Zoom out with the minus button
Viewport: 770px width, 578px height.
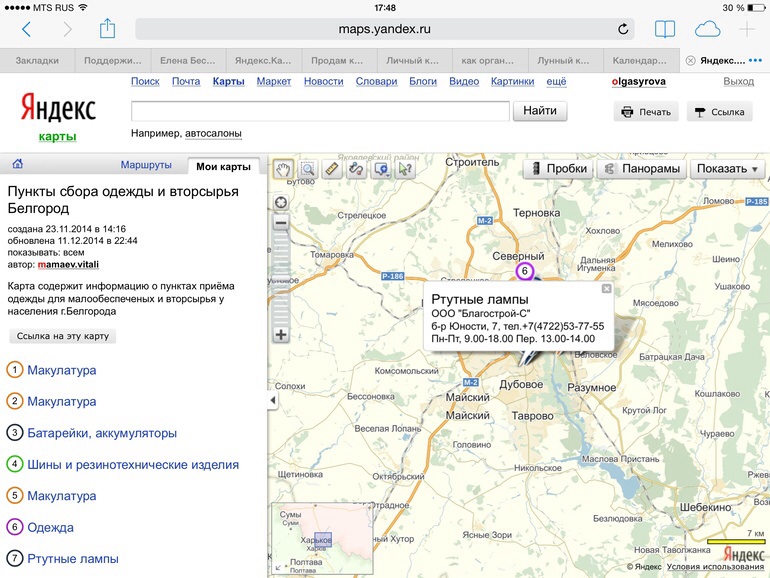(281, 223)
